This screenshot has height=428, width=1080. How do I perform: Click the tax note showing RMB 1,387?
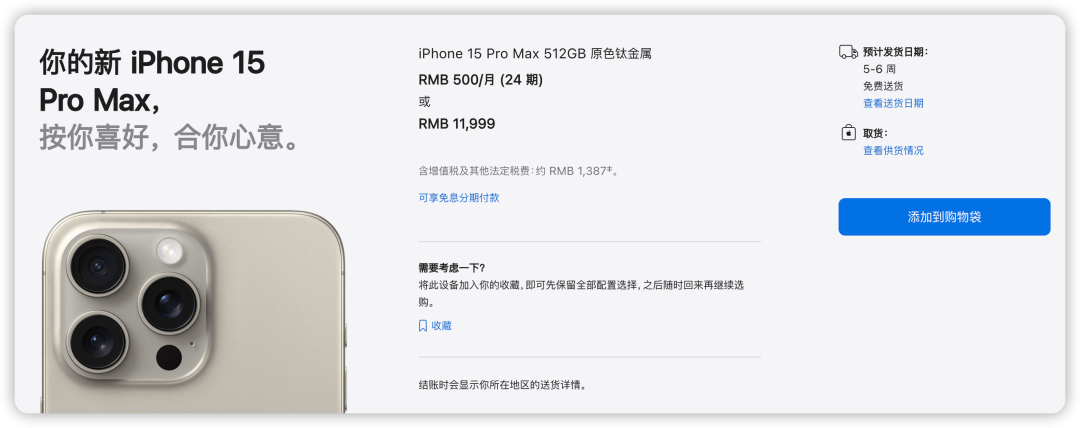click(519, 170)
